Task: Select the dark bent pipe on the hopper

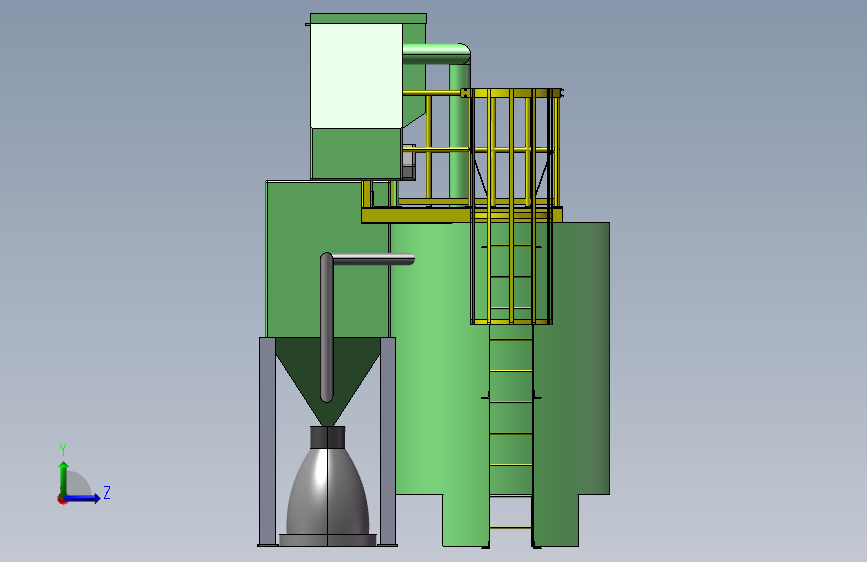Action: [x=327, y=326]
